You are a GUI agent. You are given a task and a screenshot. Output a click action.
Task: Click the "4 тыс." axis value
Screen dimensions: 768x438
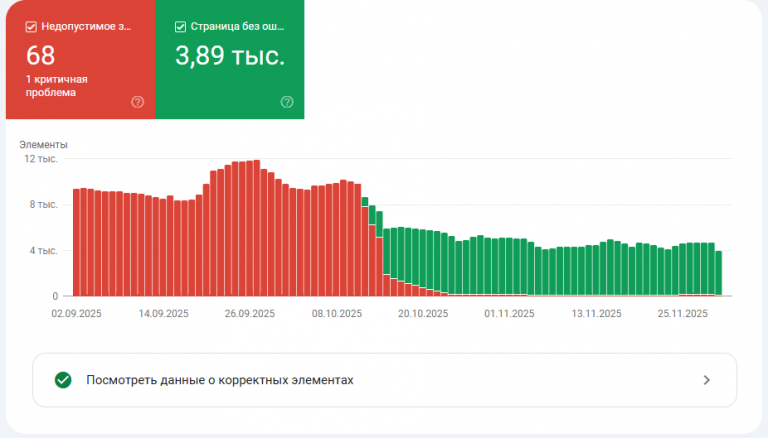coord(44,251)
